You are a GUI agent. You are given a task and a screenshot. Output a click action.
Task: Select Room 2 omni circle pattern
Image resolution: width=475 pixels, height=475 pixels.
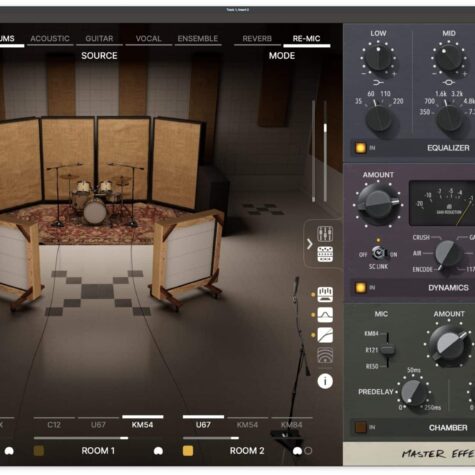pos(308,451)
